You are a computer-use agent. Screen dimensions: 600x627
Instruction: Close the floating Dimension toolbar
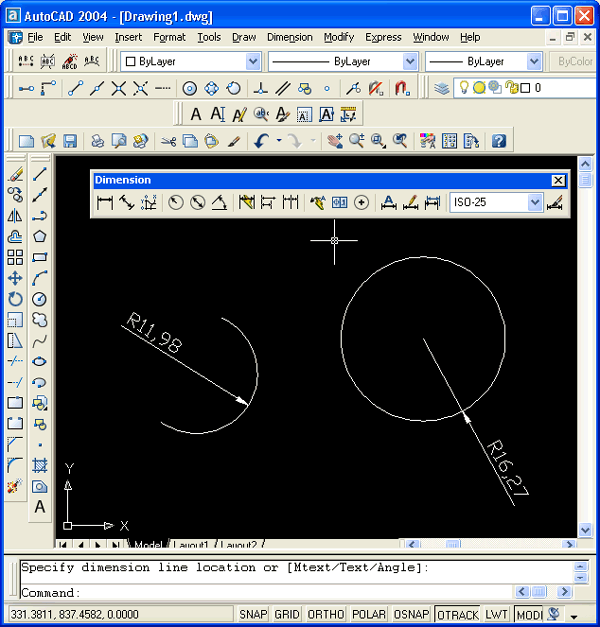(x=558, y=180)
